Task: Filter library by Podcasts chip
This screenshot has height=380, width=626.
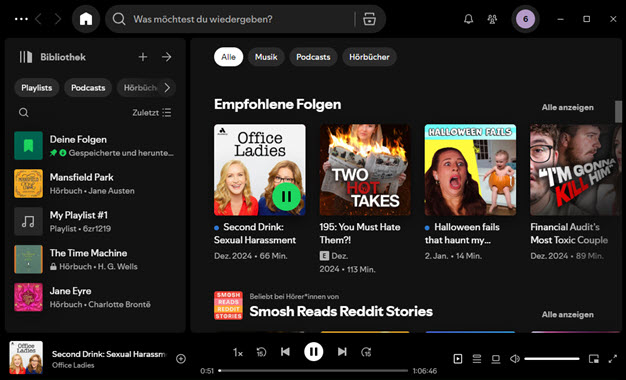Action: coord(88,88)
